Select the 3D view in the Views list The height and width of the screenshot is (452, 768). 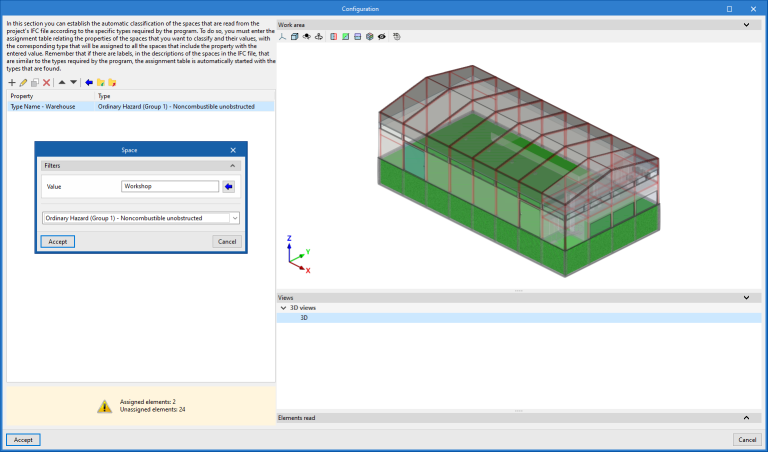point(519,318)
